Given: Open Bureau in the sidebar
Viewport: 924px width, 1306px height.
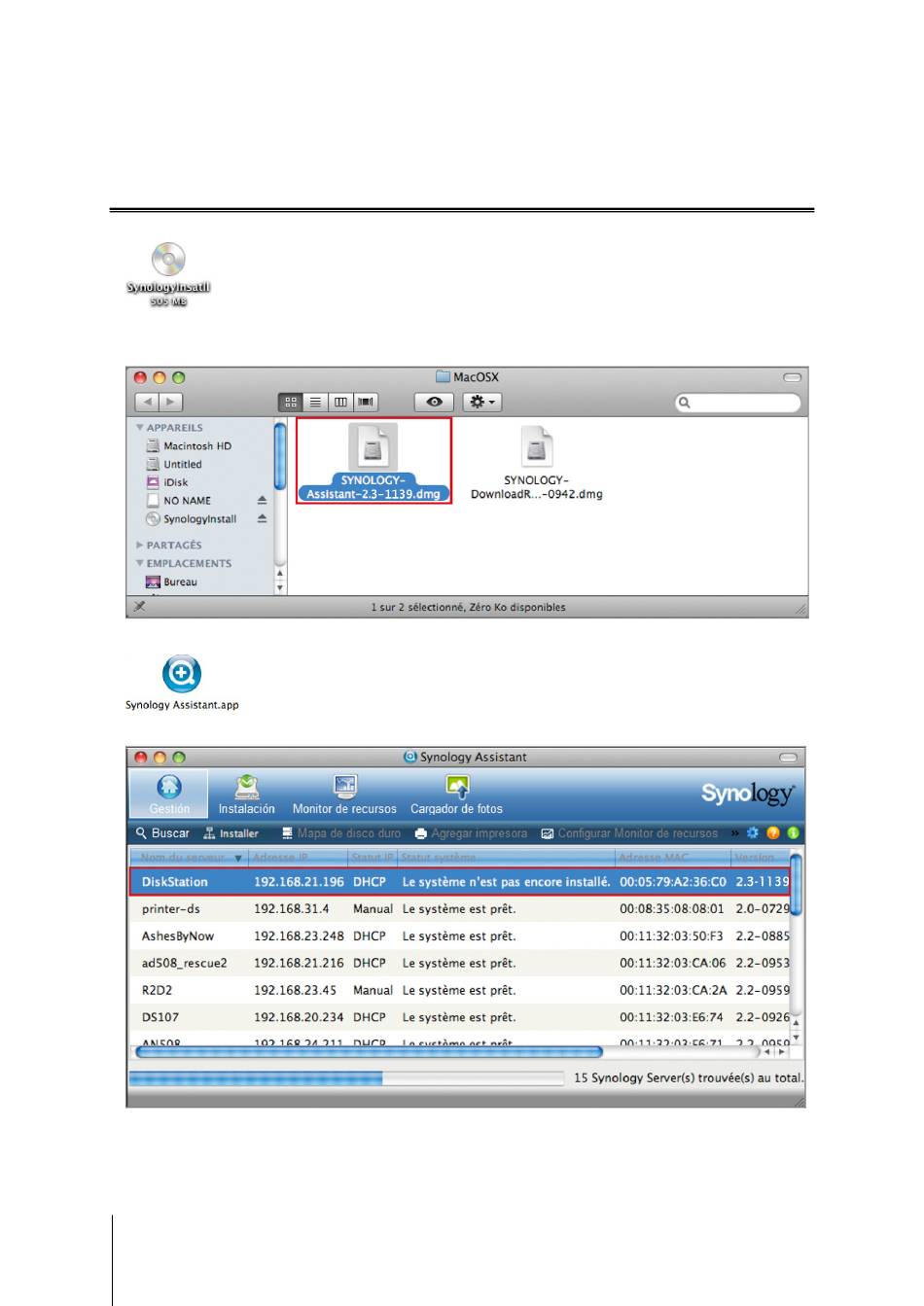Looking at the screenshot, I should click(172, 582).
